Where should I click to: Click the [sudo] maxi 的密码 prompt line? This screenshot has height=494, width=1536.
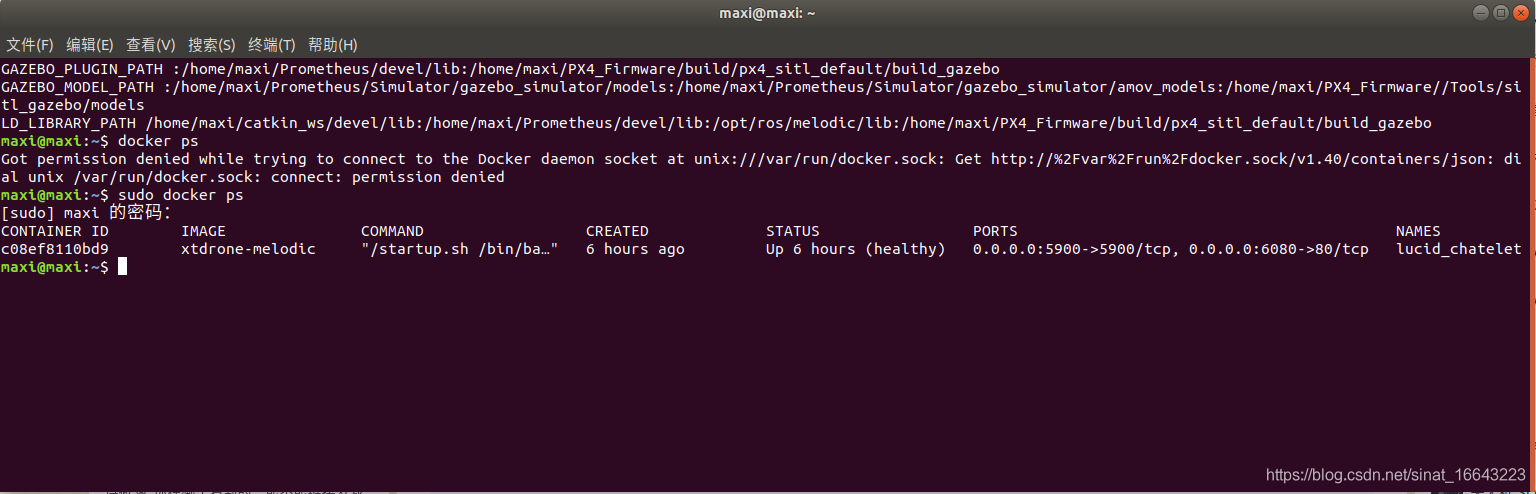[86, 213]
